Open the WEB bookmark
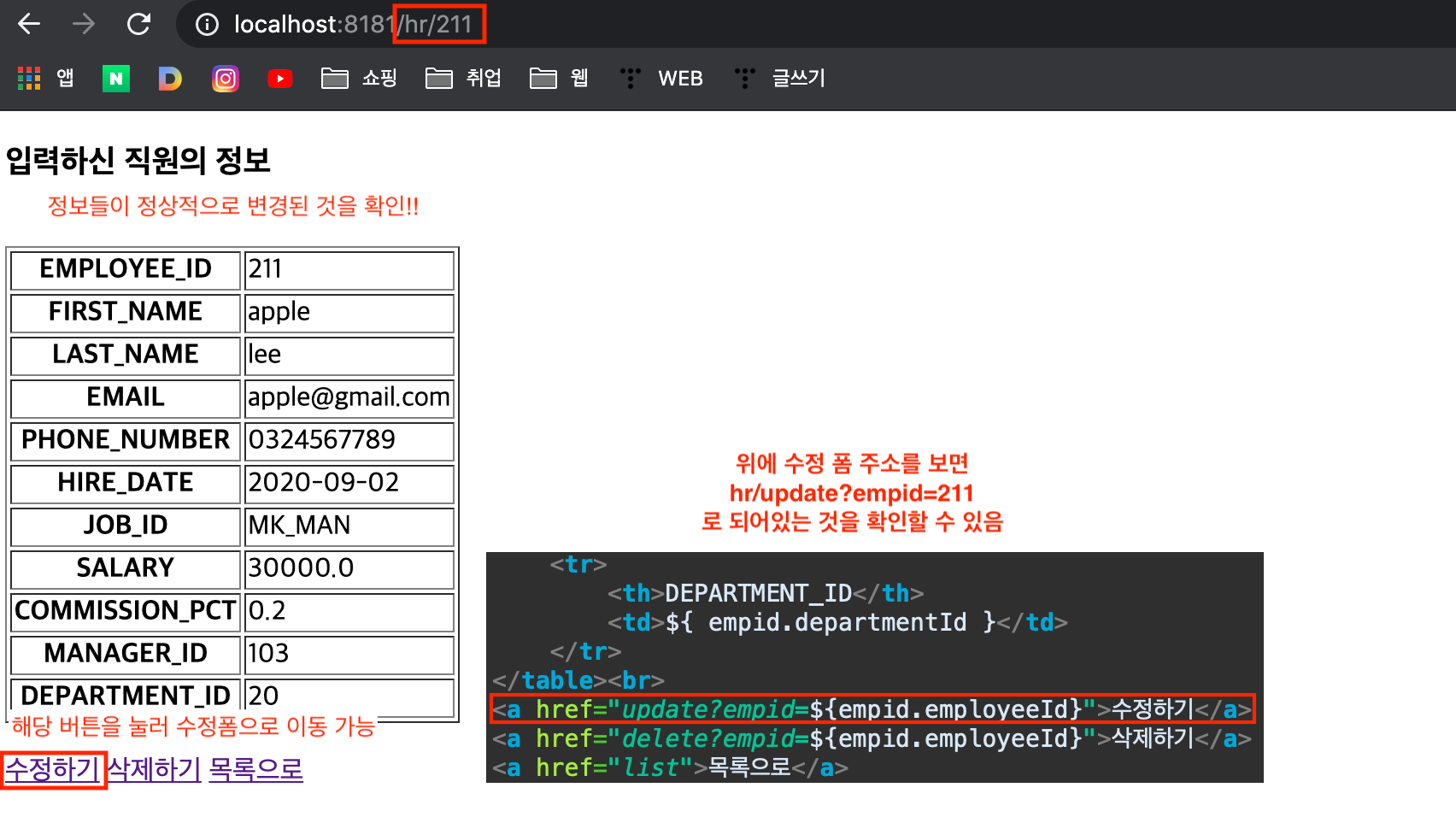This screenshot has width=1456, height=817. point(661,79)
